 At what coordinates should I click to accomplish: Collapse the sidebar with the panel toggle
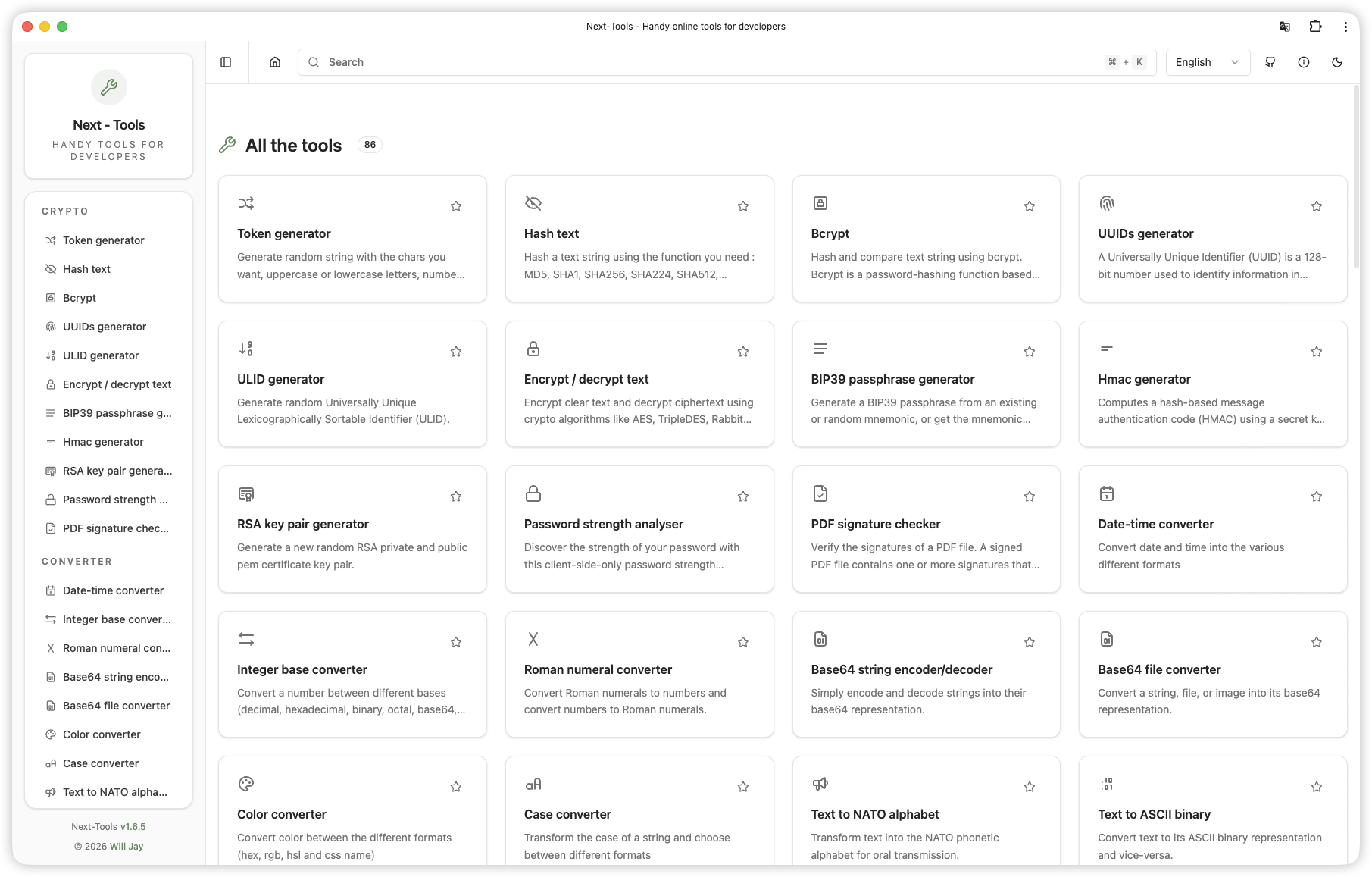coord(226,62)
